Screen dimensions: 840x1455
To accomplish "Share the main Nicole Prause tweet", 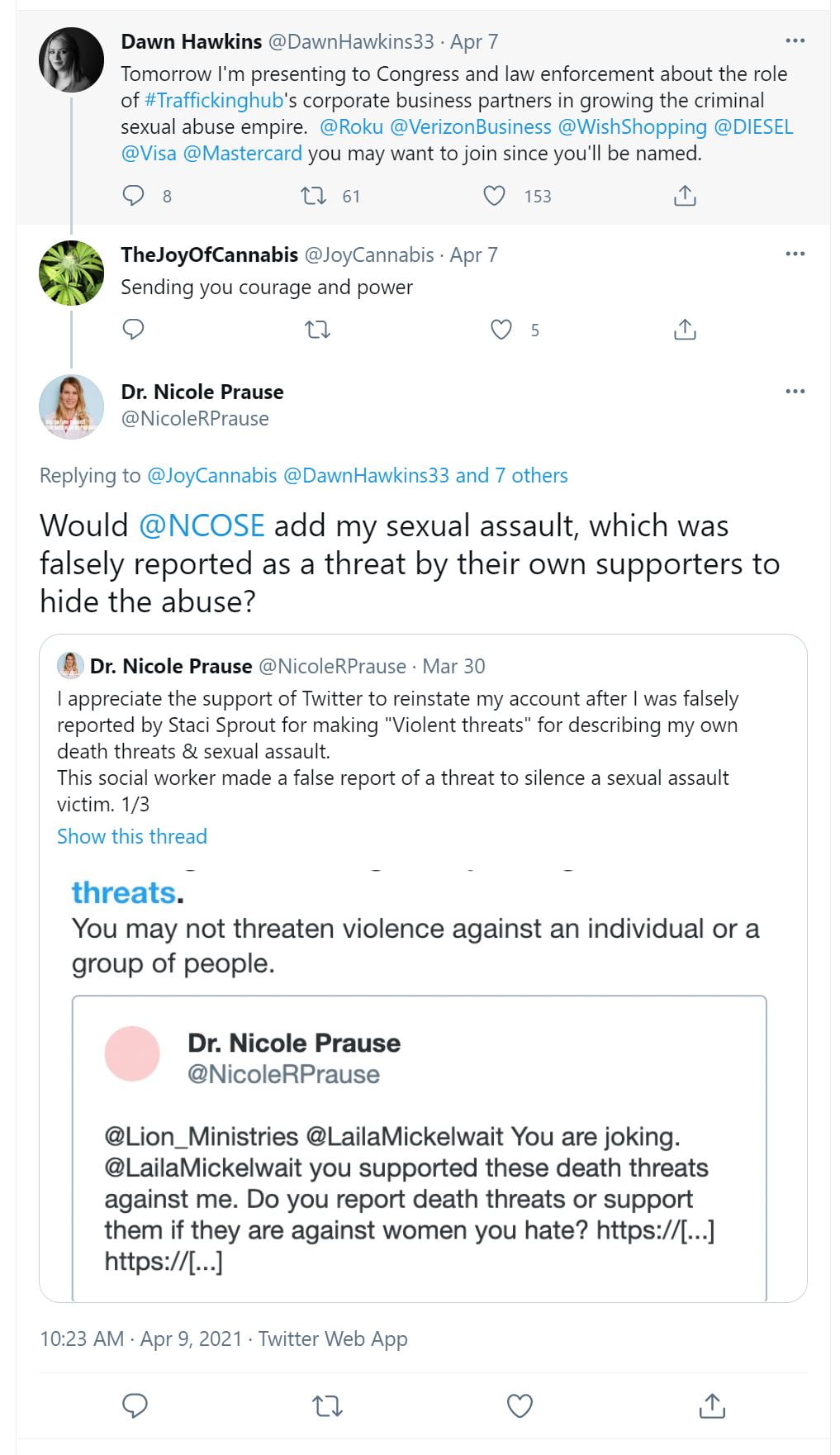I will tap(712, 1405).
